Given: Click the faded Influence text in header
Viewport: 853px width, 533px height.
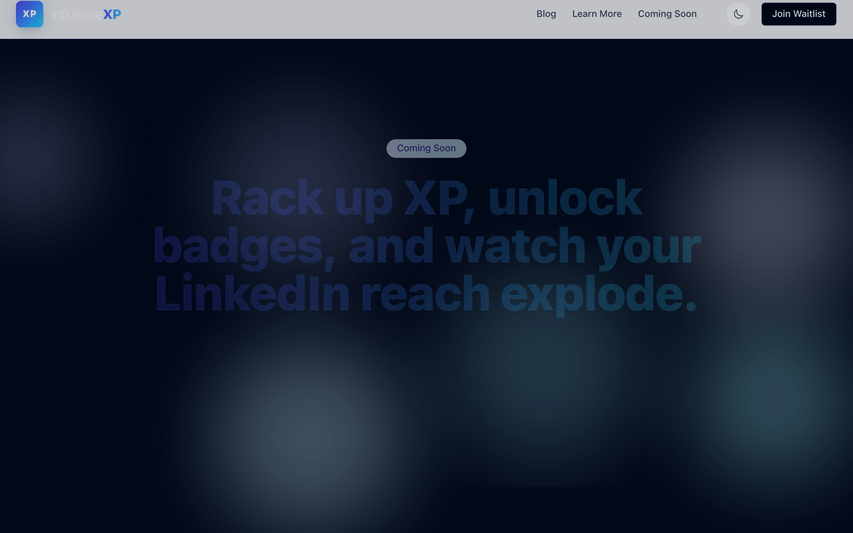Looking at the screenshot, I should 76,14.
